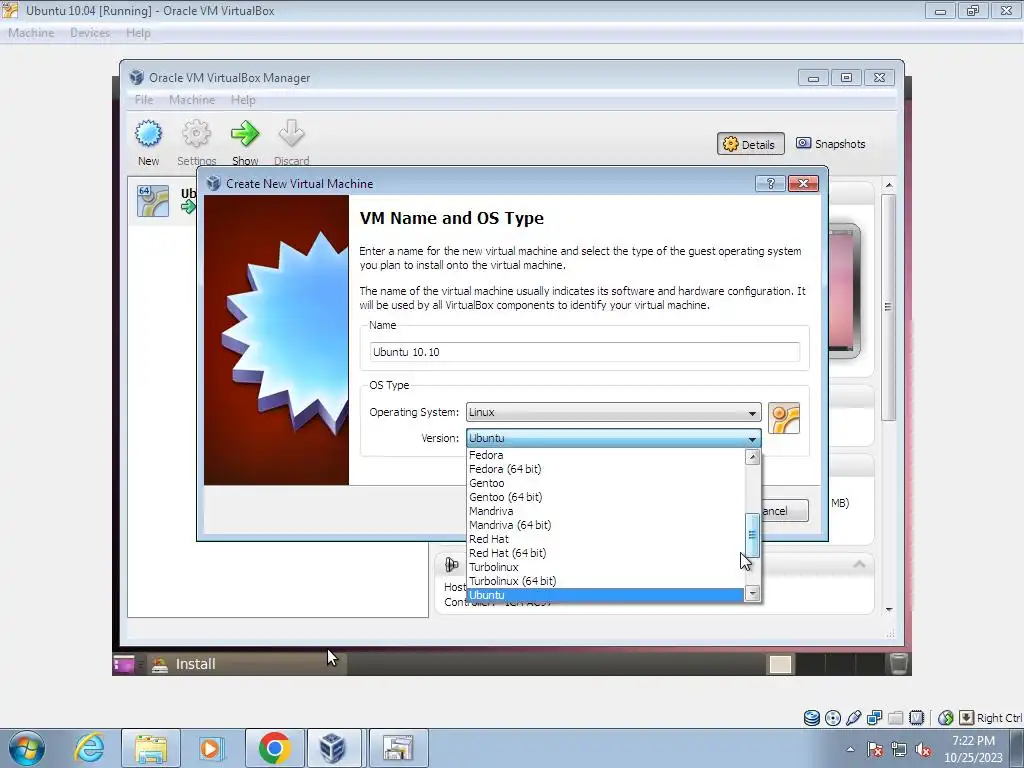Viewport: 1024px width, 768px height.
Task: Click the USB devices indicator icon
Action: tap(854, 718)
